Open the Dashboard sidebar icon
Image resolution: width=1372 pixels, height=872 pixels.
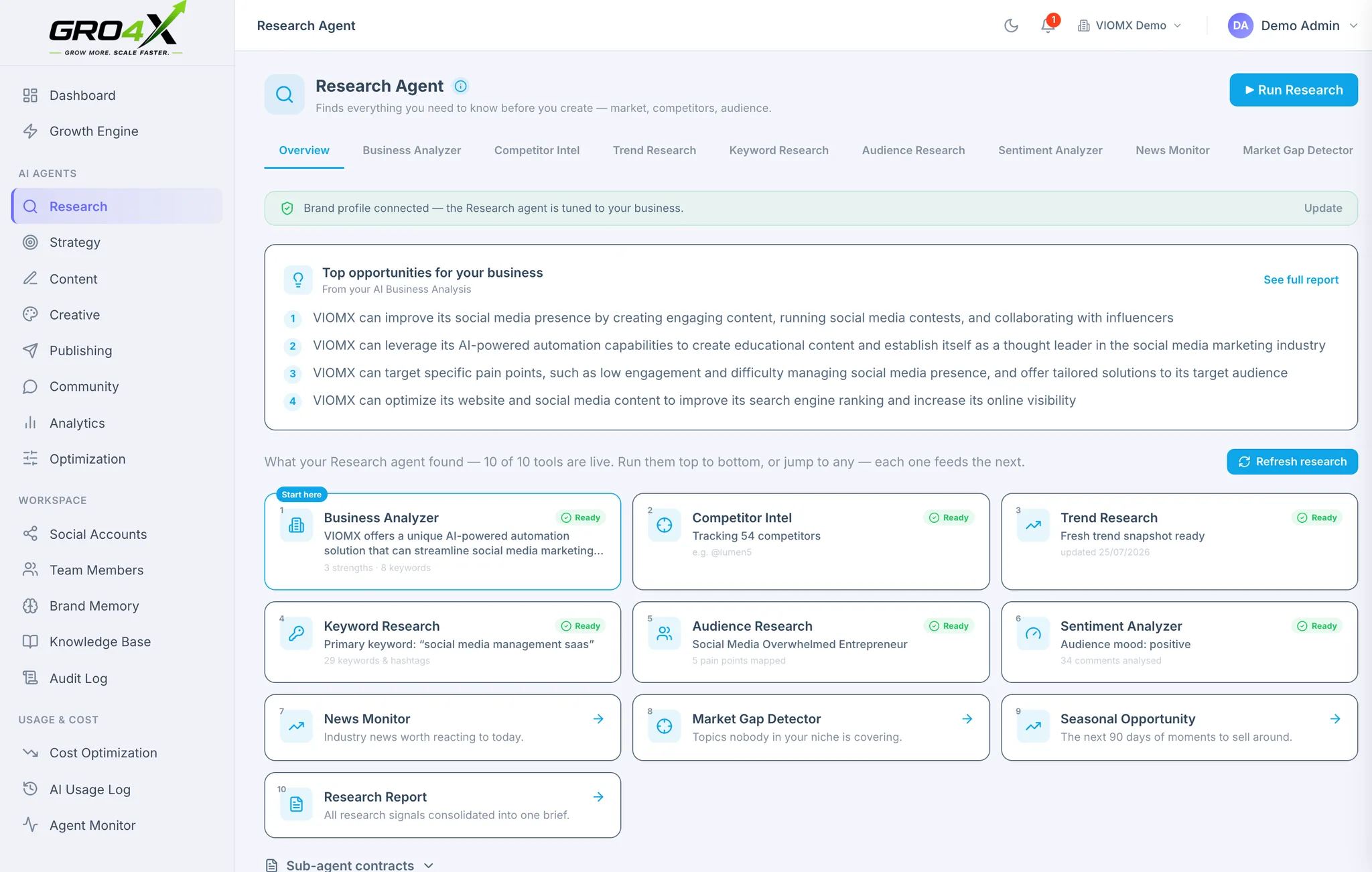point(30,95)
